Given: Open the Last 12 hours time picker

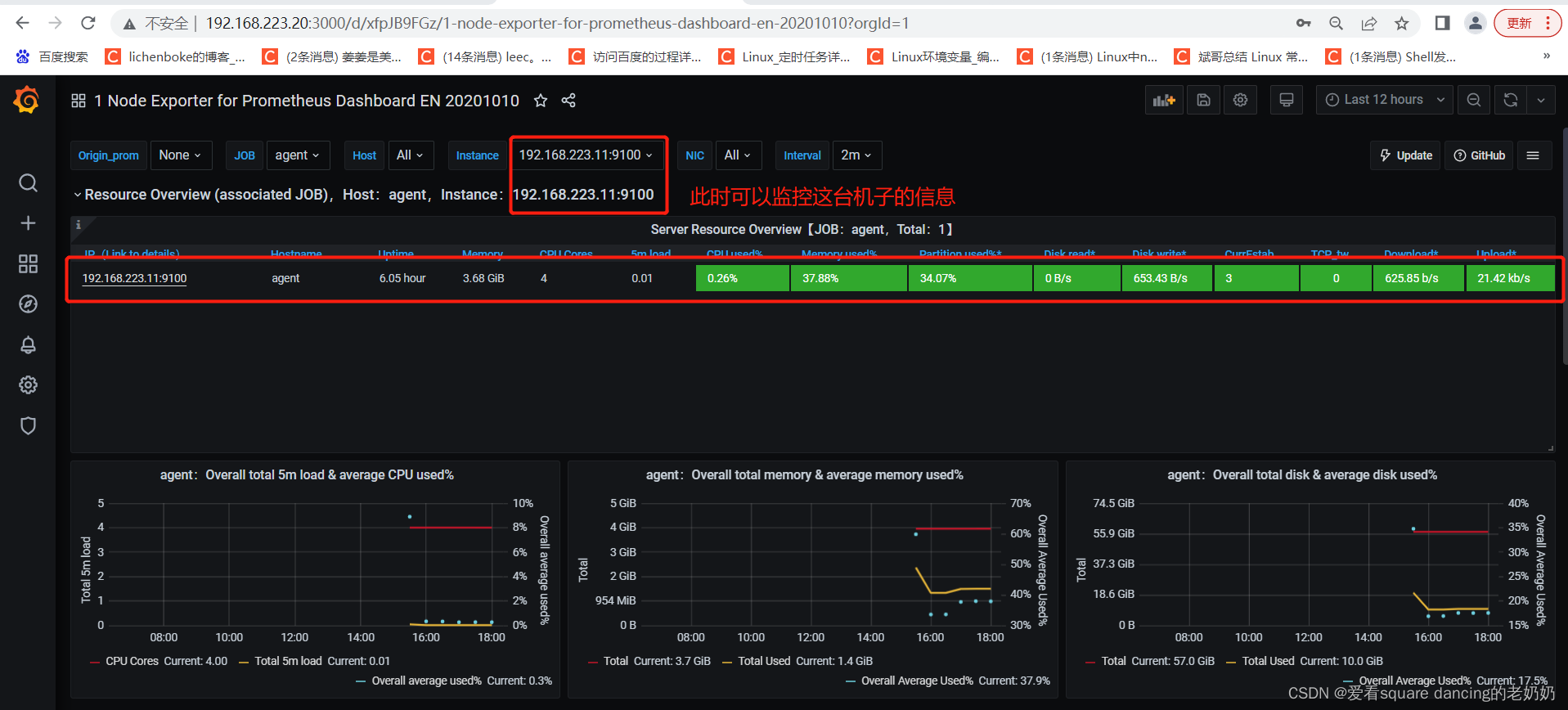Looking at the screenshot, I should pos(1385,100).
